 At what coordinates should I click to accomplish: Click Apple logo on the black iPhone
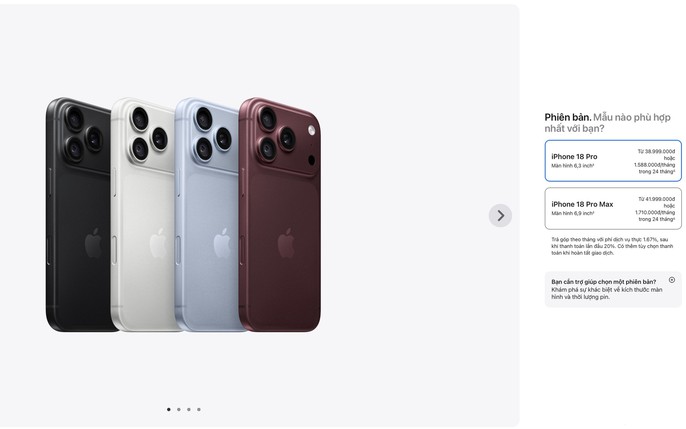[x=93, y=243]
